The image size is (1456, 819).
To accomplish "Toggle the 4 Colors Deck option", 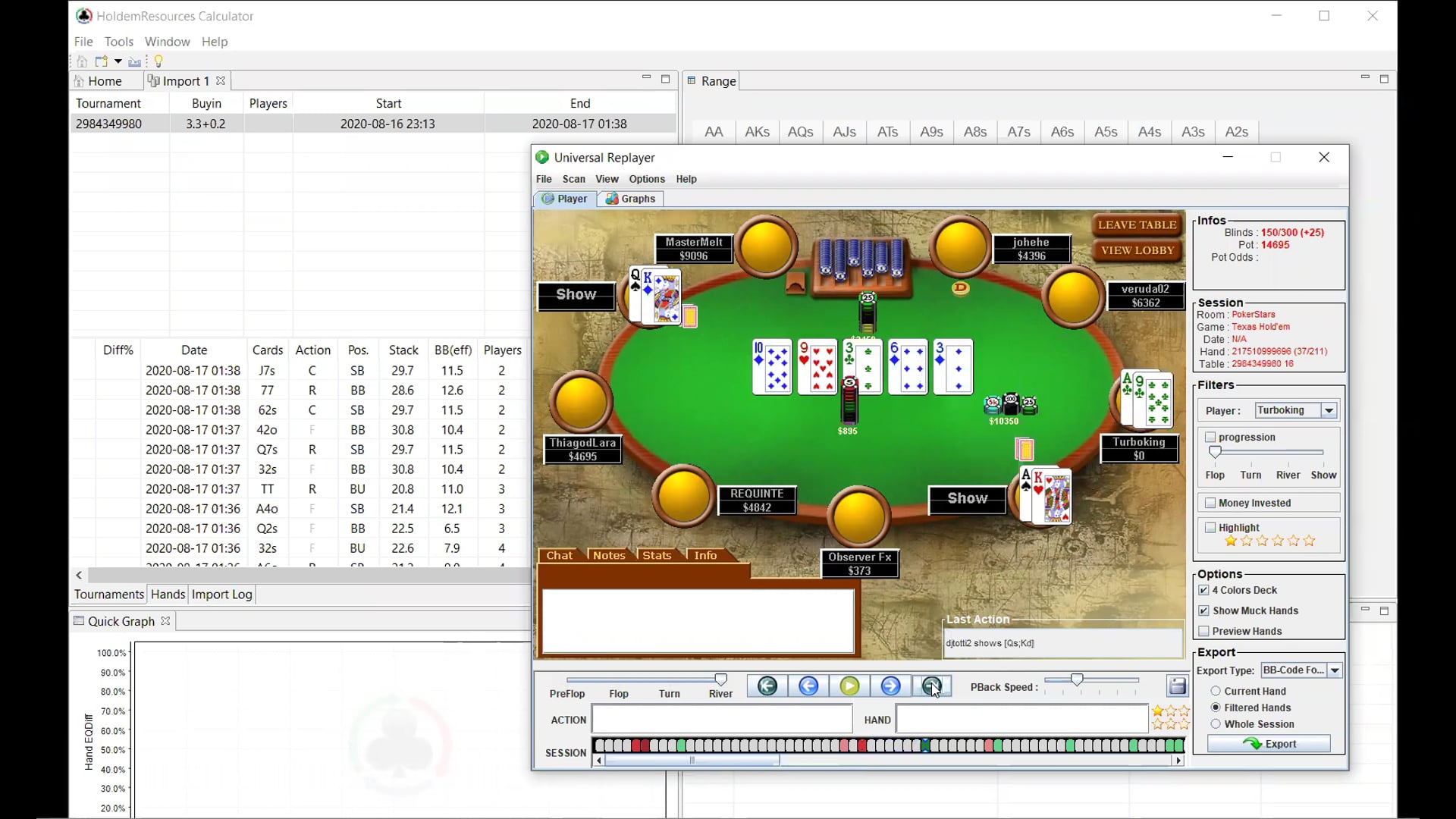I will coord(1203,590).
